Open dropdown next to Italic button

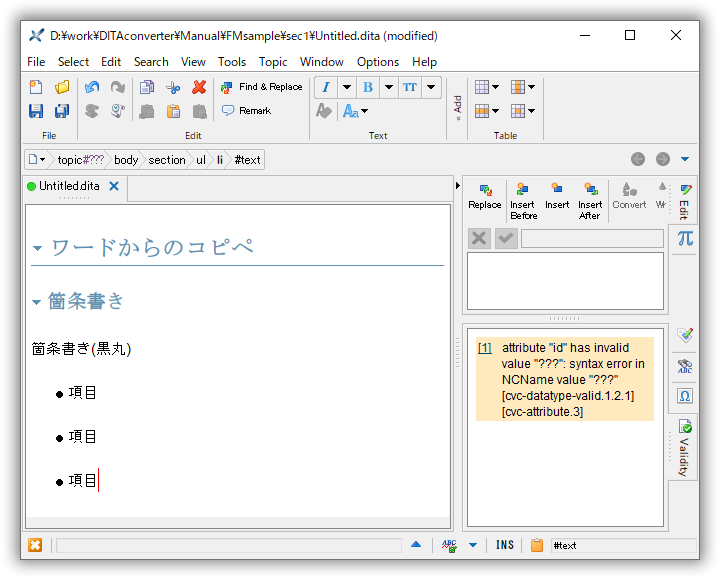[x=347, y=87]
